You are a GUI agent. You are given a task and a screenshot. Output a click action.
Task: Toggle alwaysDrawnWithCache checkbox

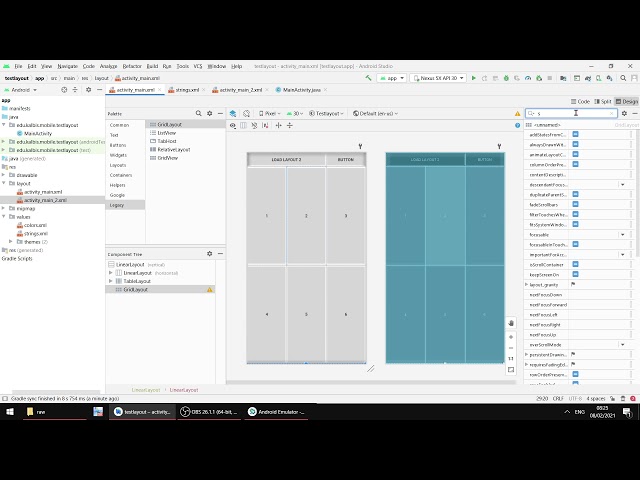click(576, 144)
